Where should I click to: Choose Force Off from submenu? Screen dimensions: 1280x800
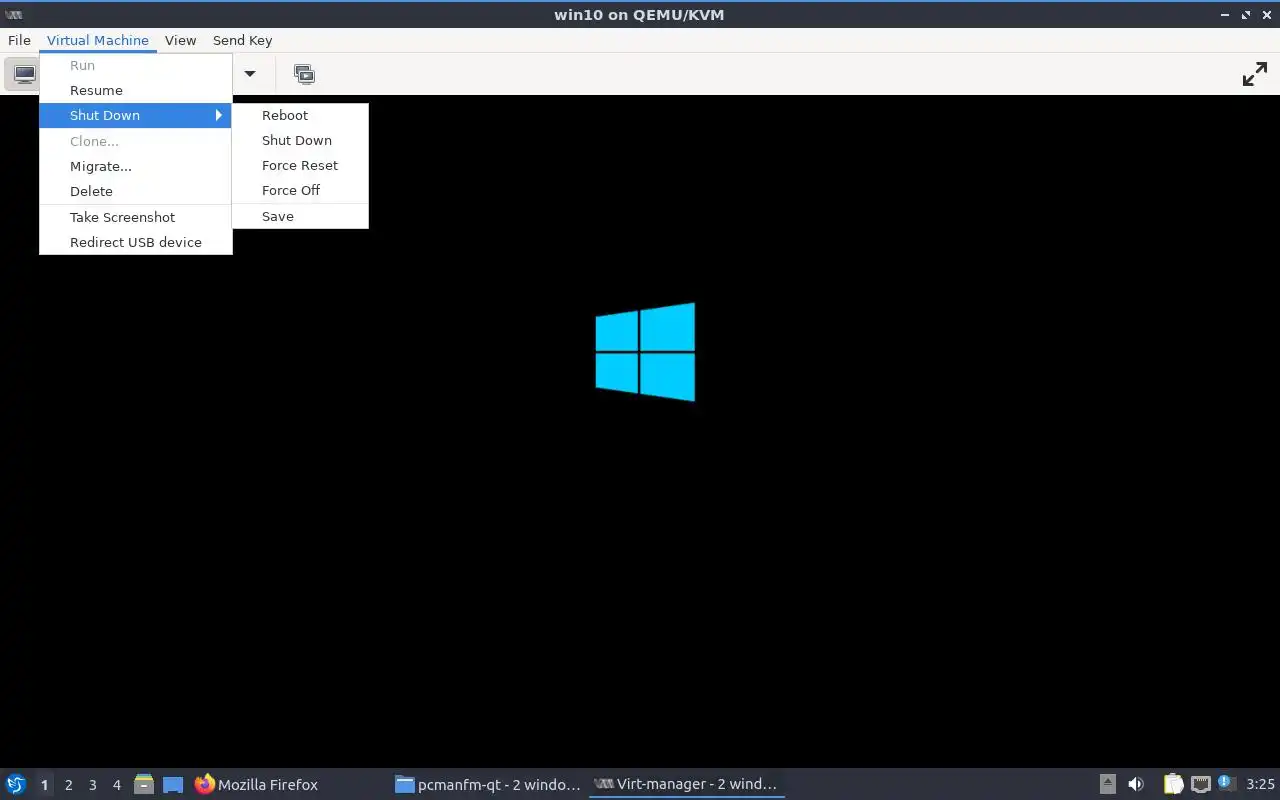(x=300, y=190)
